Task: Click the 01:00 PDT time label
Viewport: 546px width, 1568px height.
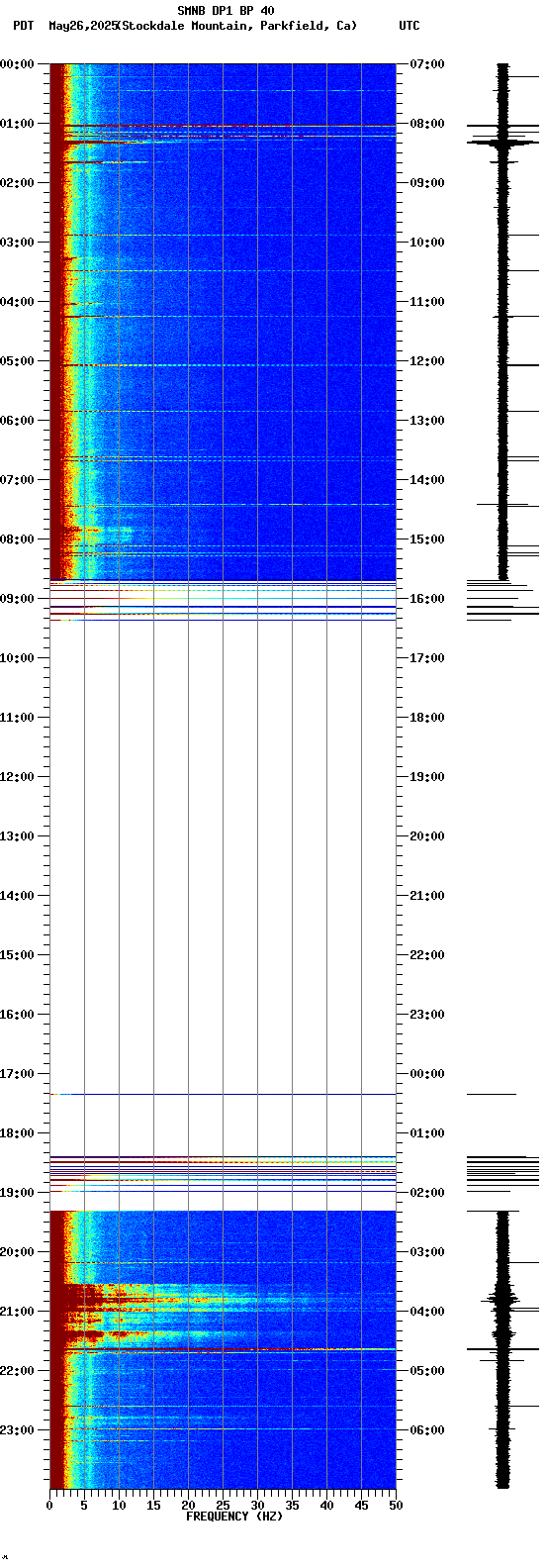Action: [17, 124]
